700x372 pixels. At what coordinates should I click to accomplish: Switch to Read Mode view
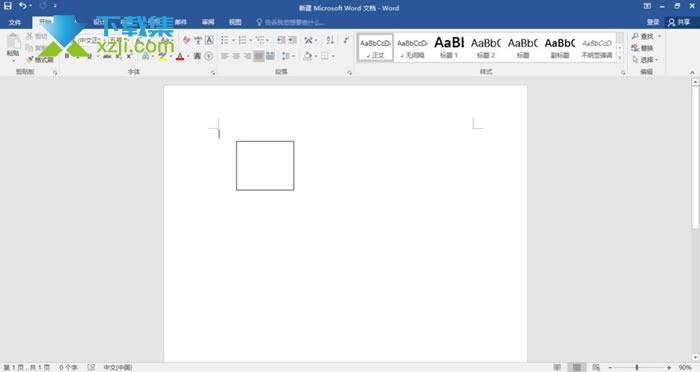click(557, 367)
